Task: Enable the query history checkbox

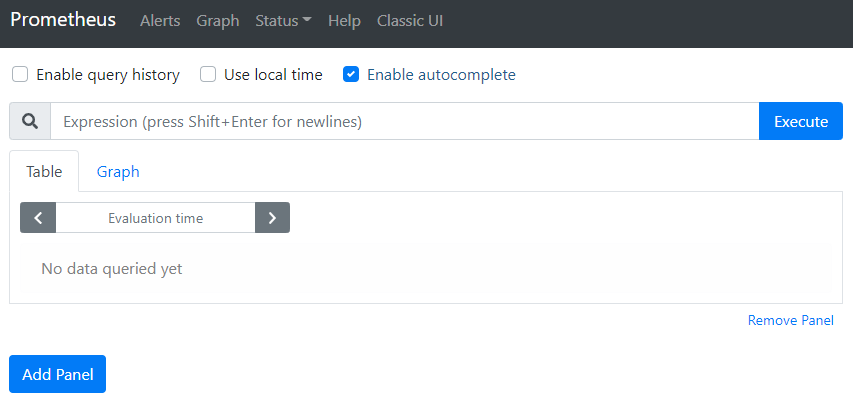Action: pos(20,74)
